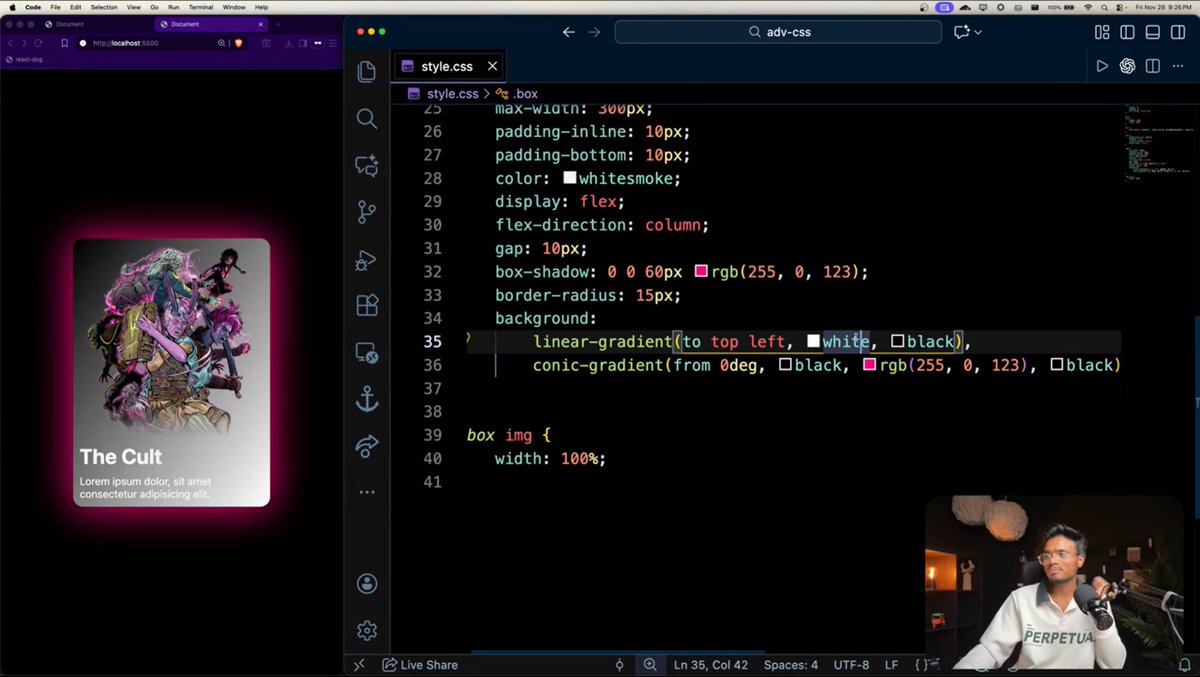
Task: Open the Copilot Chat icon
Action: (366, 165)
